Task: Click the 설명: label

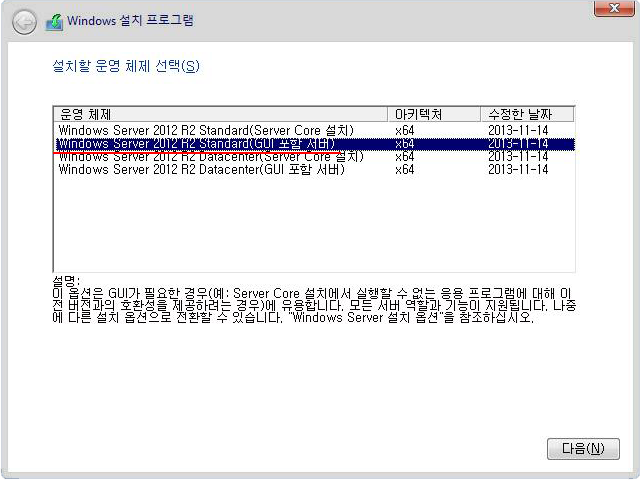Action: click(66, 280)
